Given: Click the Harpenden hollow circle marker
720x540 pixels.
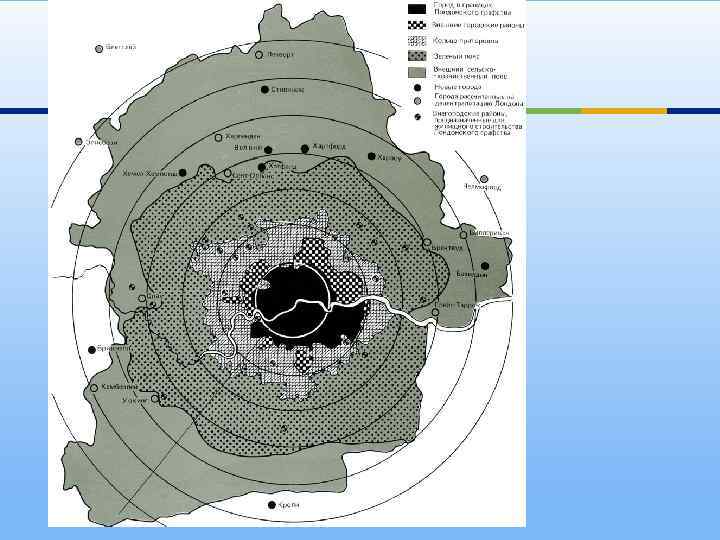Looking at the screenshot, I should click(x=219, y=137).
